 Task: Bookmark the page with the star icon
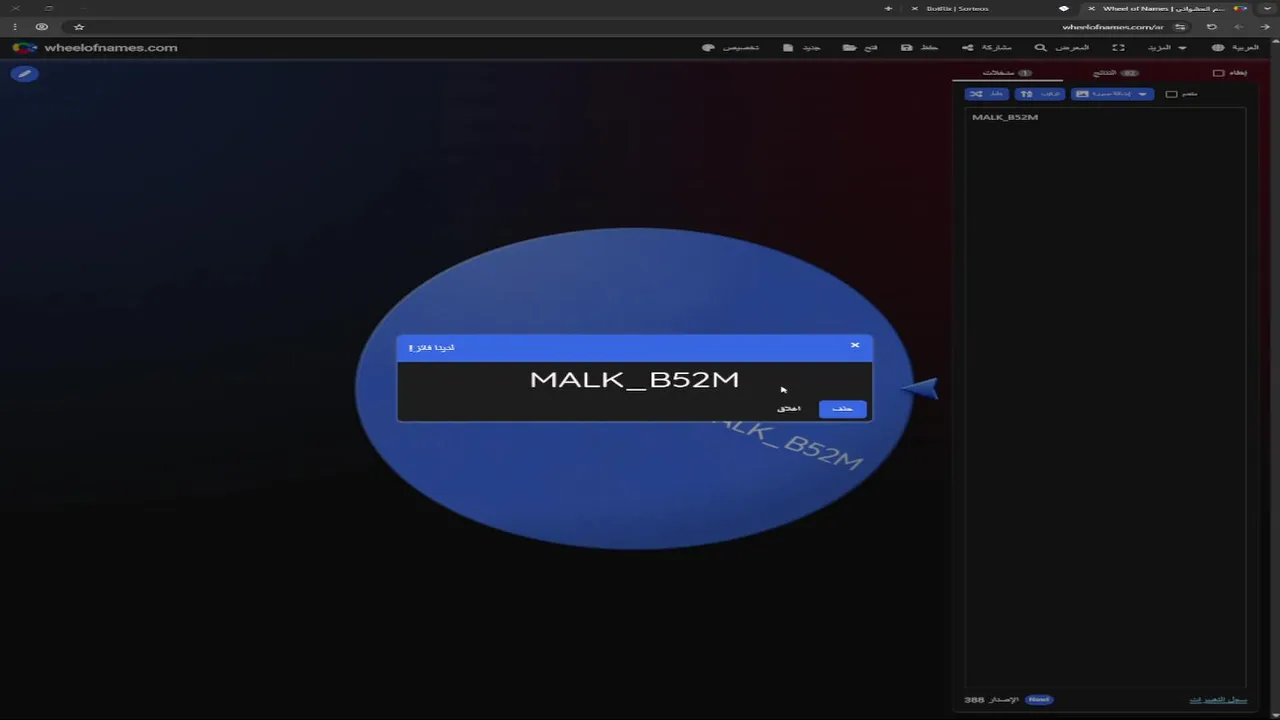79,27
